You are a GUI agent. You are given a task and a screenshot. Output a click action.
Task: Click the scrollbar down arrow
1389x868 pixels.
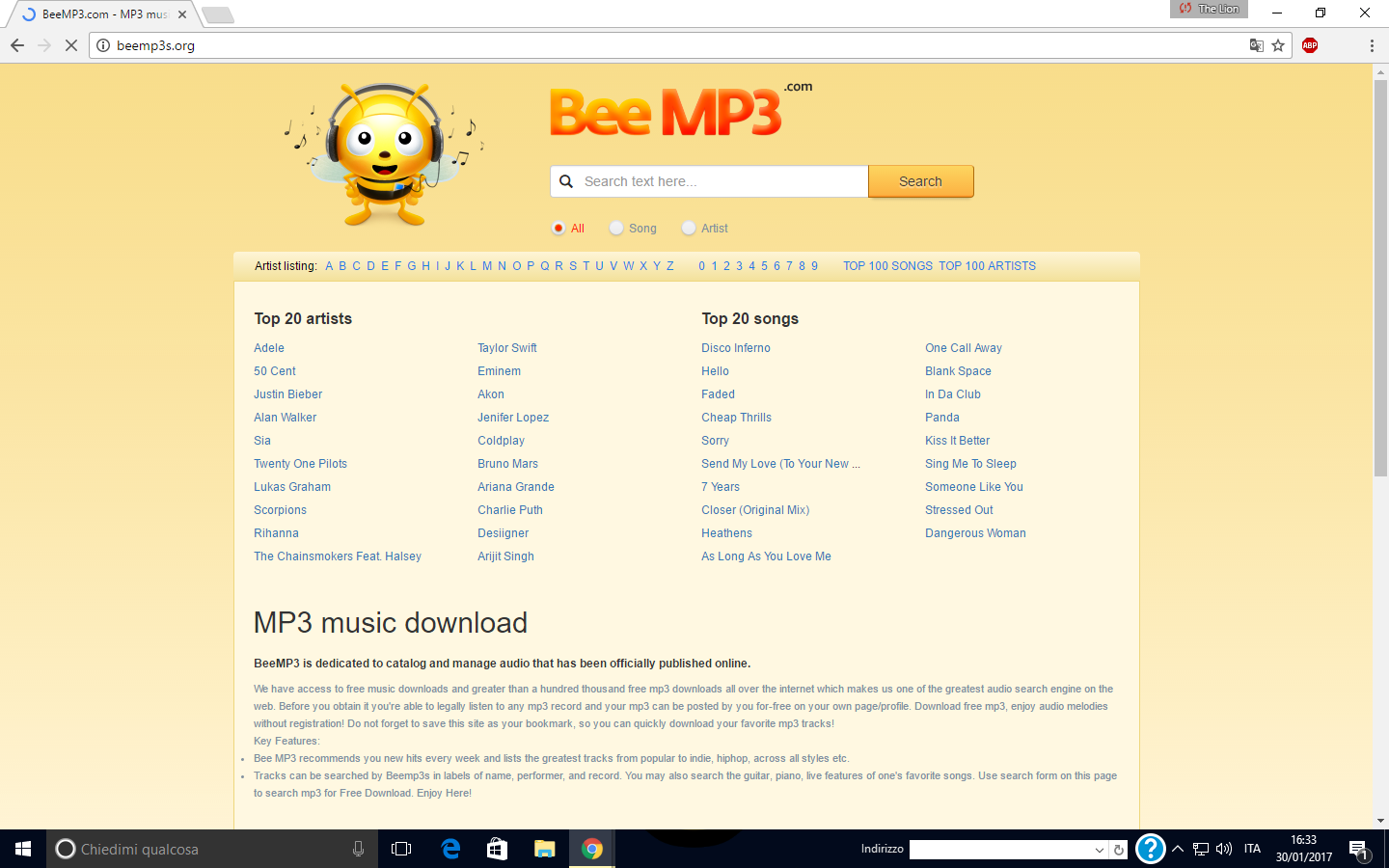point(1380,821)
